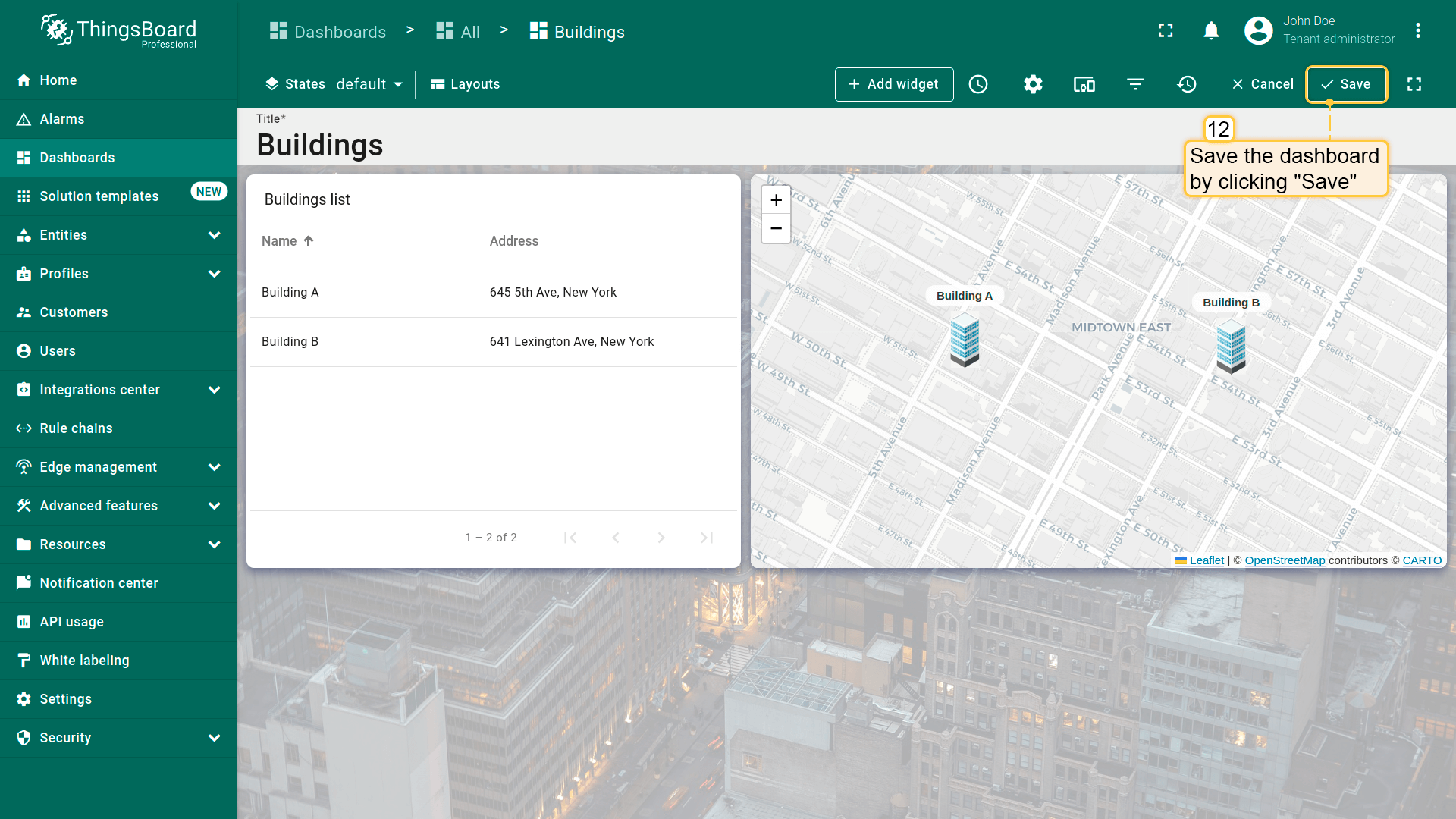
Task: Open the version control history icon
Action: click(1187, 84)
